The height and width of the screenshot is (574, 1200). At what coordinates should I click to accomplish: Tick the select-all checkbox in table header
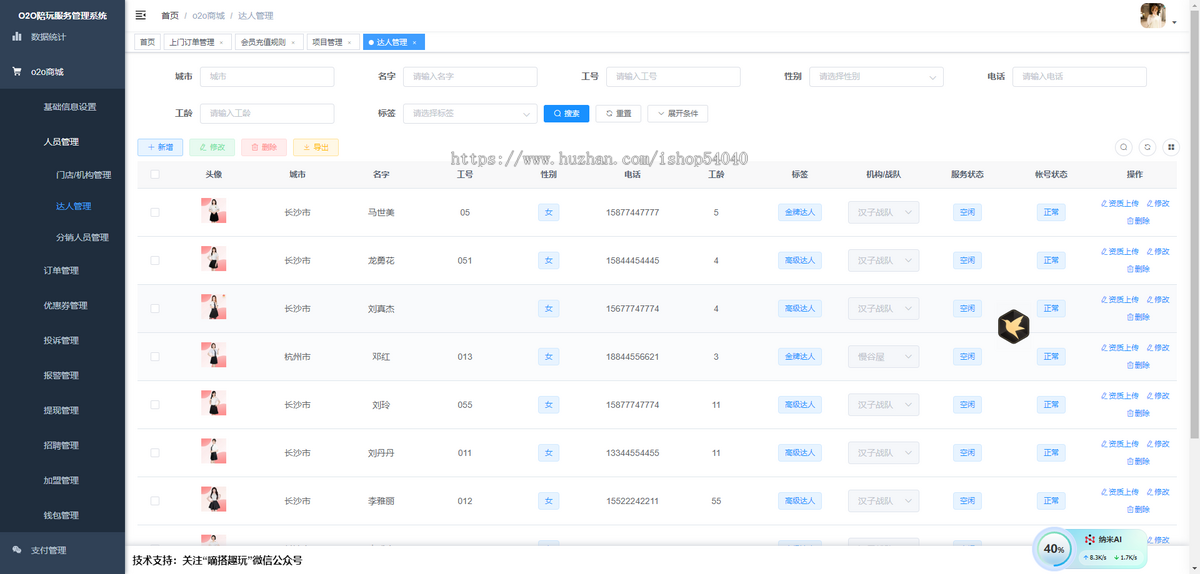(x=155, y=174)
